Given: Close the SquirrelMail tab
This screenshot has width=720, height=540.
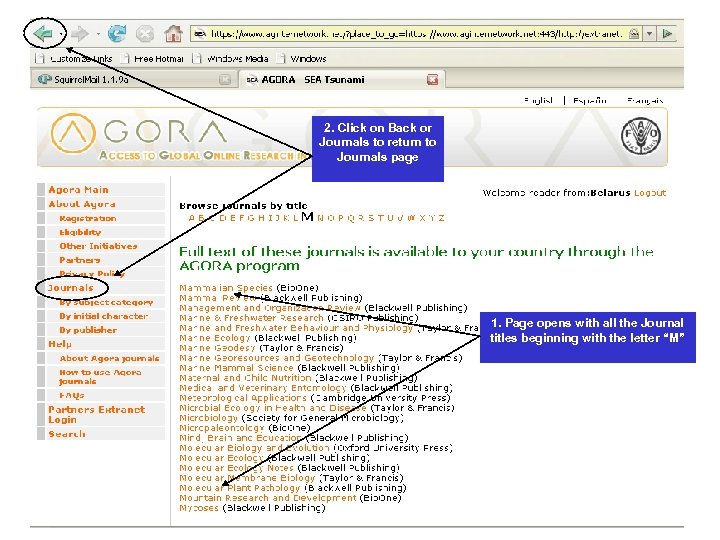Looking at the screenshot, I should pos(225,79).
